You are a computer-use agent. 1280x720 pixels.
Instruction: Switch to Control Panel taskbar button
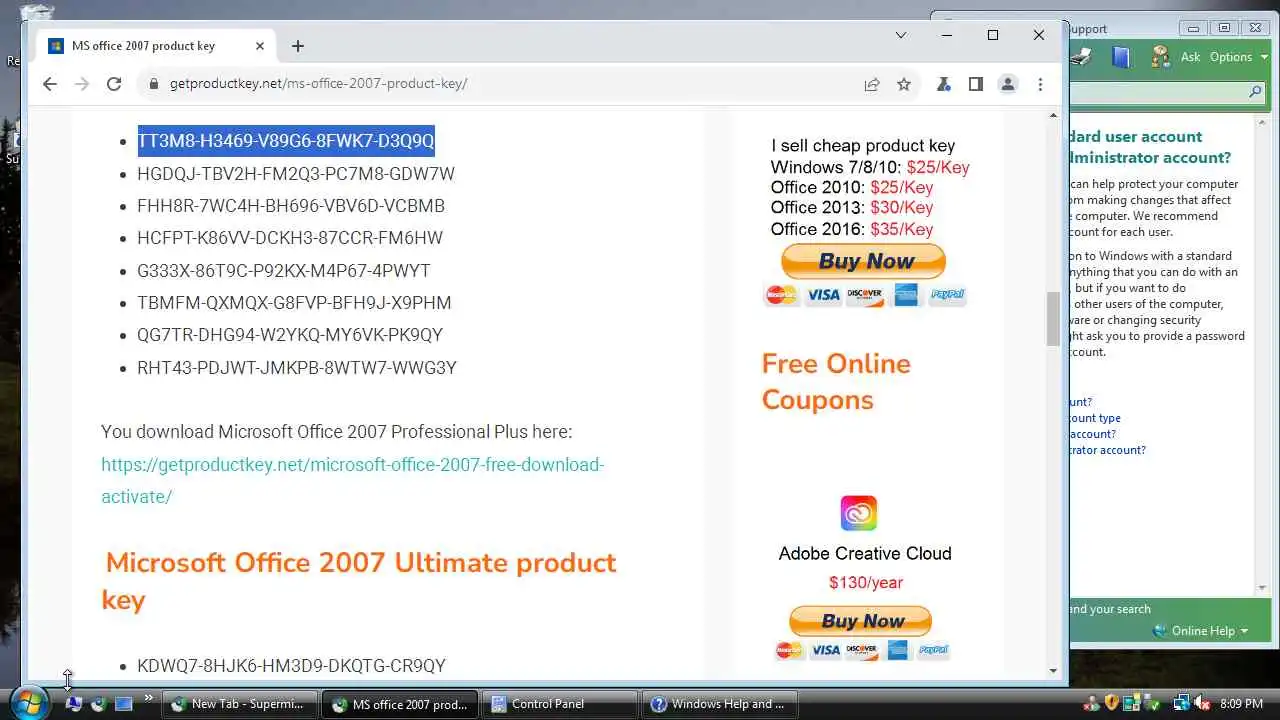tap(561, 704)
